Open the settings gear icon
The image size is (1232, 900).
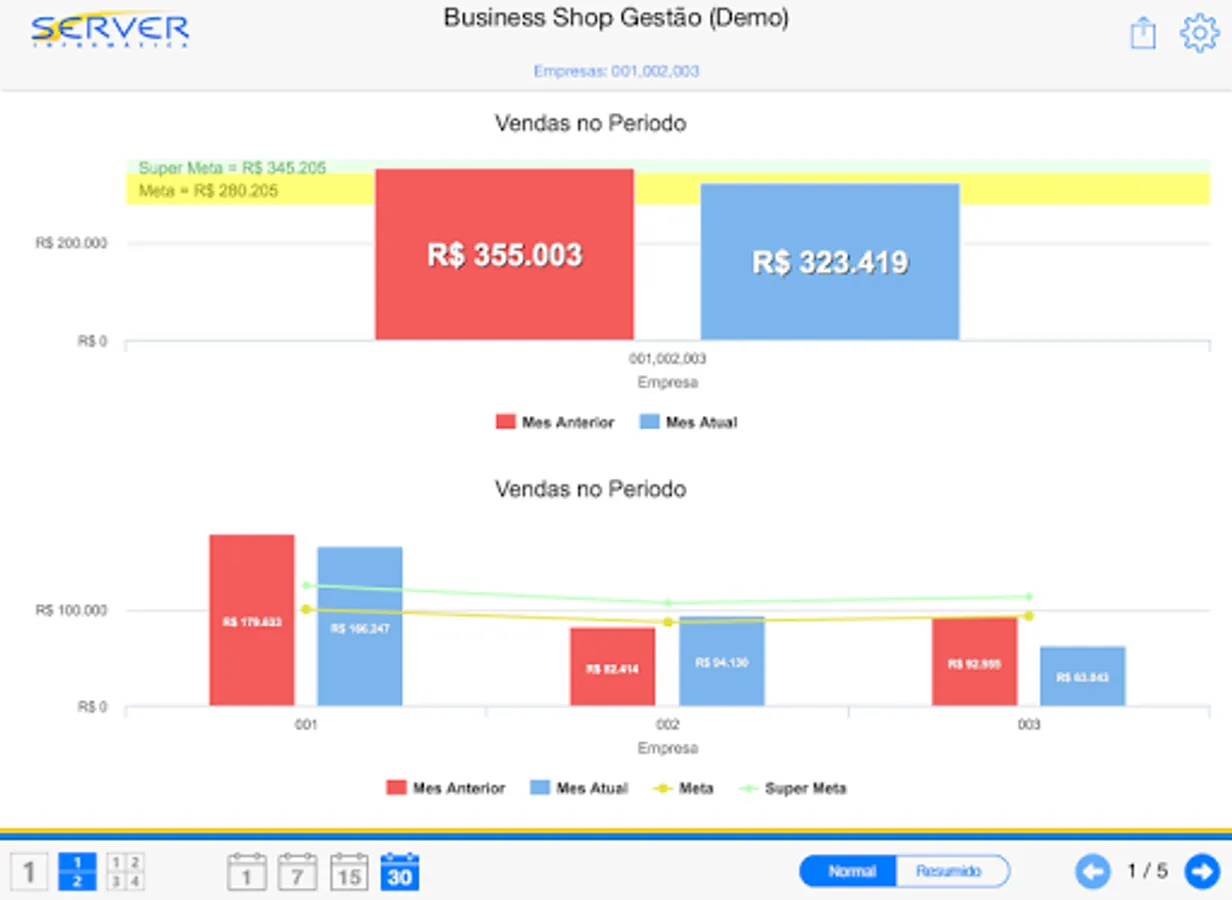(x=1199, y=33)
